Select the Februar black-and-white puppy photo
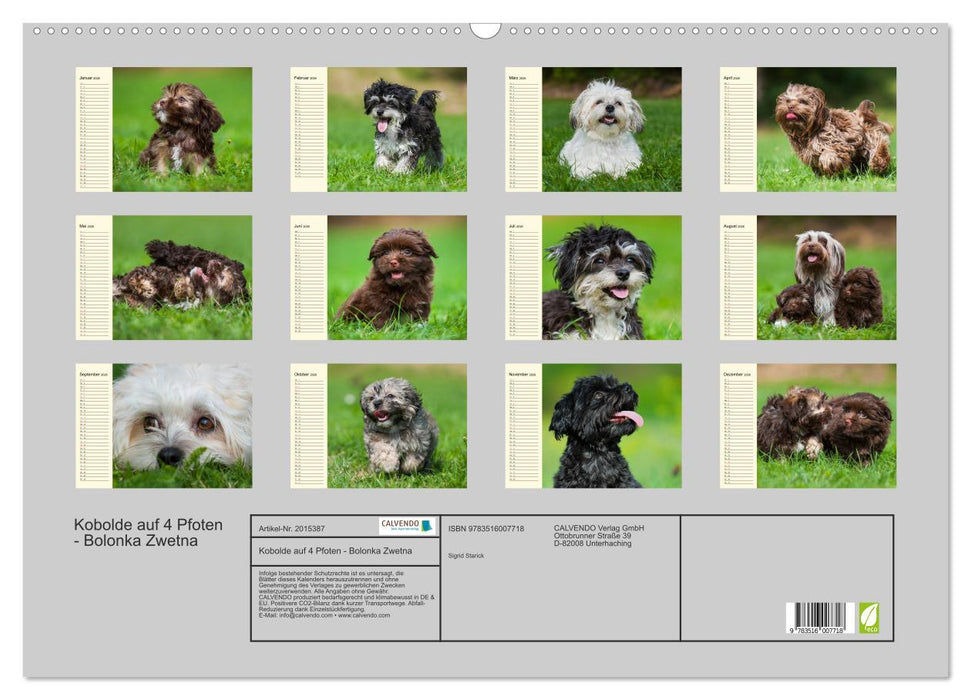The height and width of the screenshot is (700, 971). coord(397,129)
